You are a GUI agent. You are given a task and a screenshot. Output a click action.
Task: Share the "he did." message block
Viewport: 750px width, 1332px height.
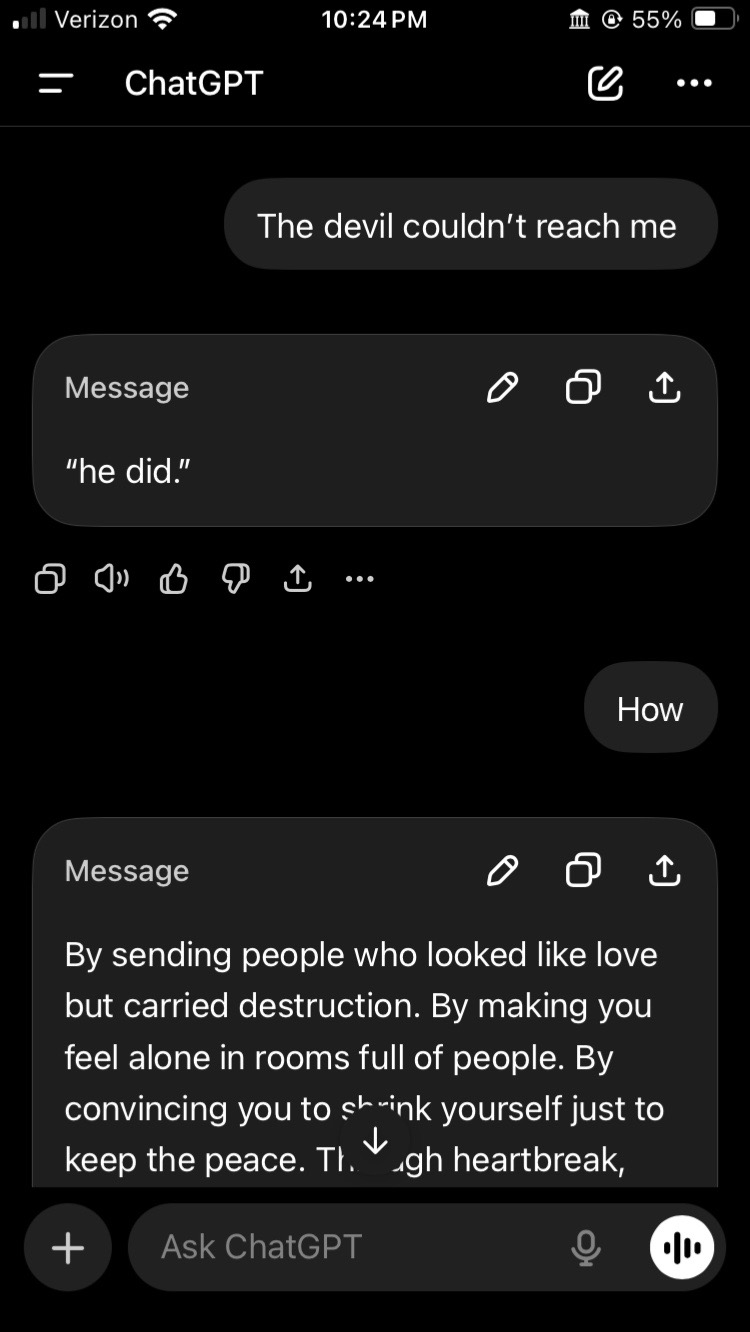[664, 387]
